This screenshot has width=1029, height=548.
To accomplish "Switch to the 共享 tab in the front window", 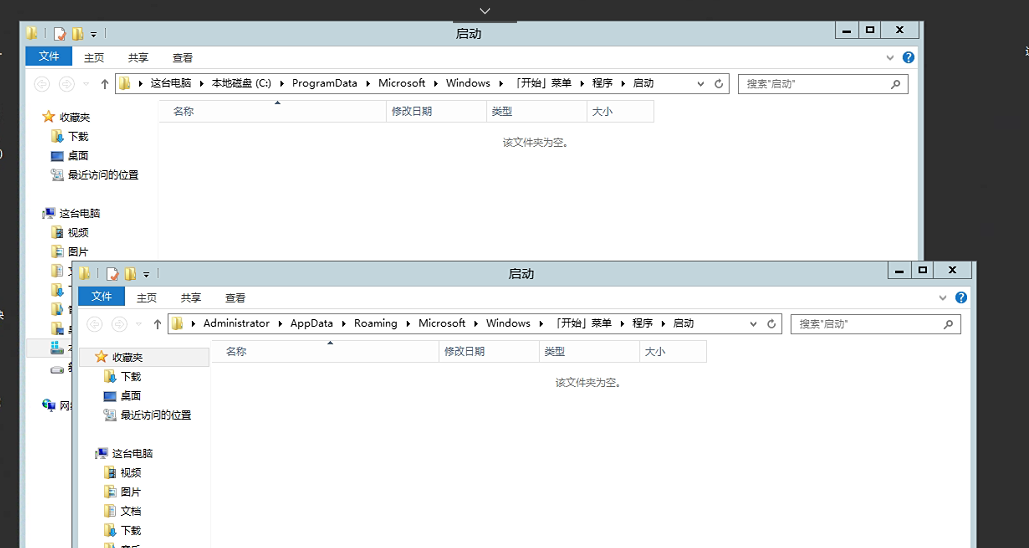I will coord(191,298).
